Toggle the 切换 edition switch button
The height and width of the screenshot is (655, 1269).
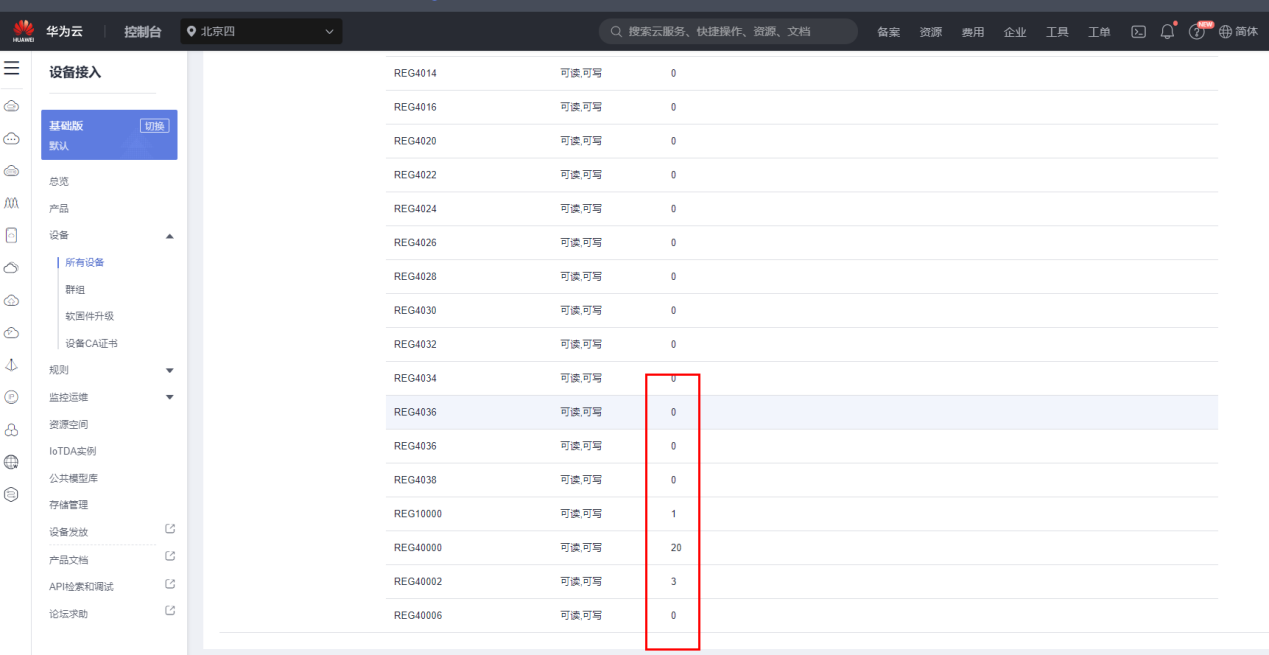(x=155, y=126)
